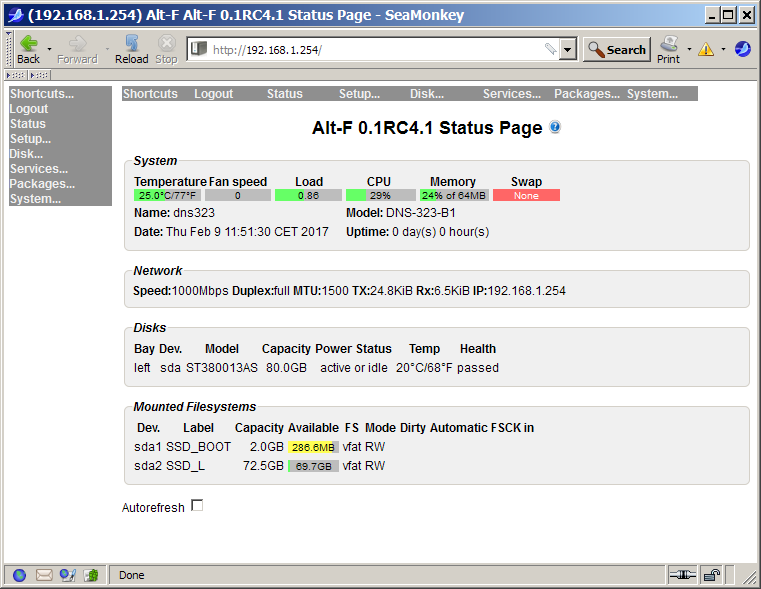Click the yellow warning triangle icon

click(x=706, y=49)
